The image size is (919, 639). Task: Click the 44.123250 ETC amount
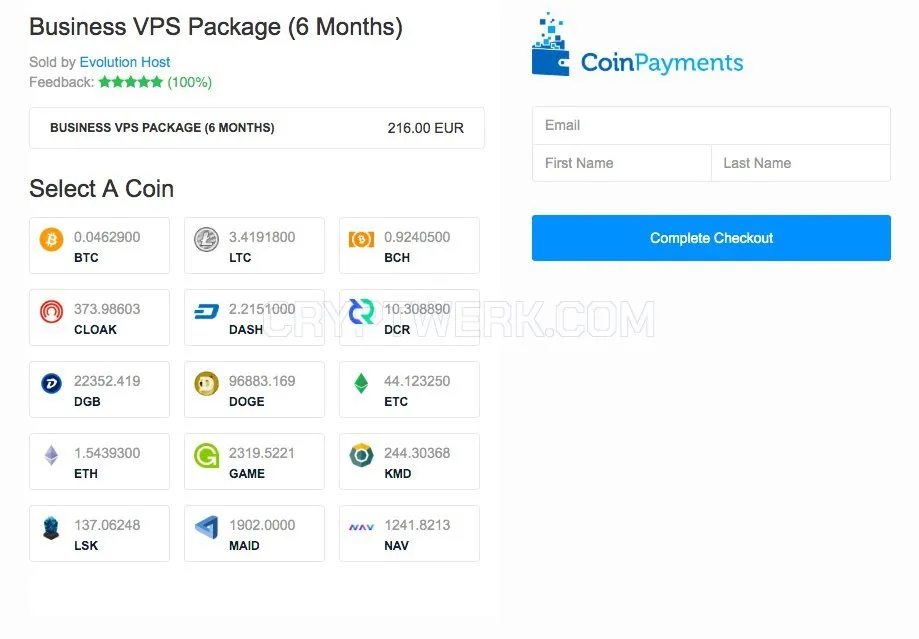point(417,381)
